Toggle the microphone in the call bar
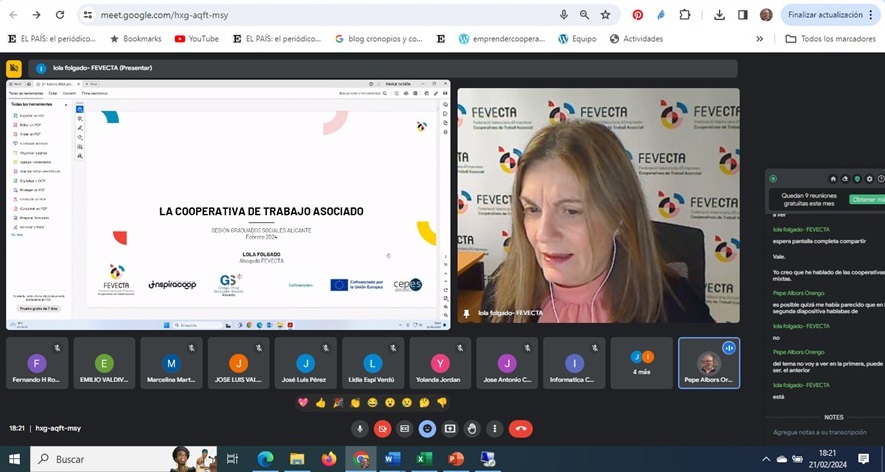The height and width of the screenshot is (472, 885). (x=360, y=429)
